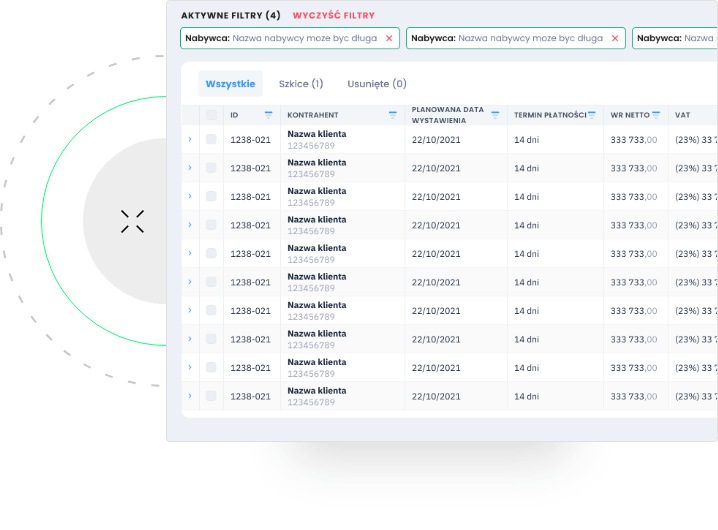Open filter icon in ID column header
718x530 pixels.
268,115
